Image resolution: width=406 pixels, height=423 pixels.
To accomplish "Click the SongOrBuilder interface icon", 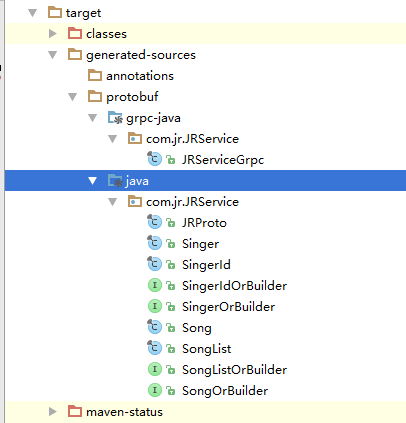I will point(155,390).
